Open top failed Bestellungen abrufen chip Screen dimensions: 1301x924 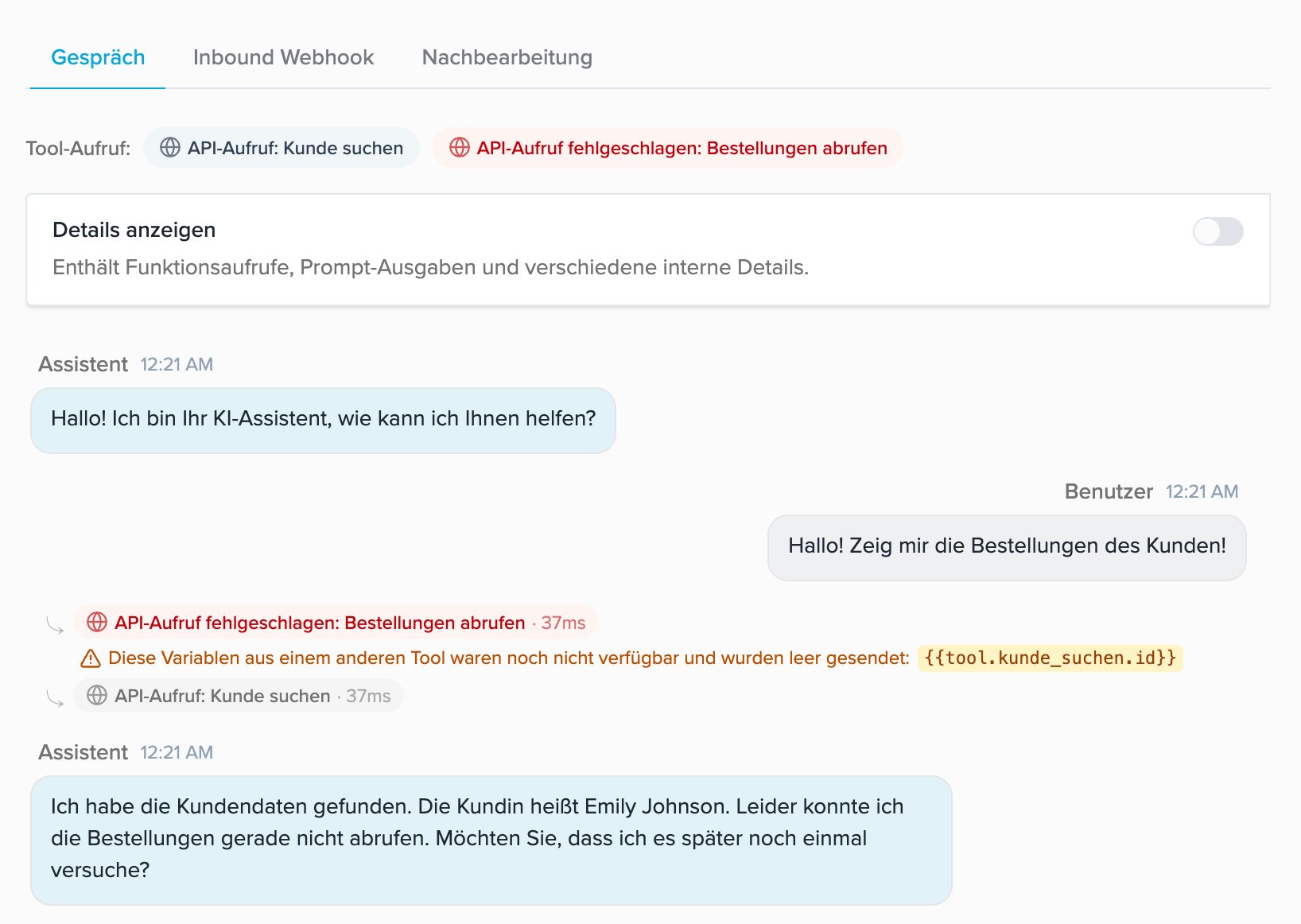pos(668,148)
